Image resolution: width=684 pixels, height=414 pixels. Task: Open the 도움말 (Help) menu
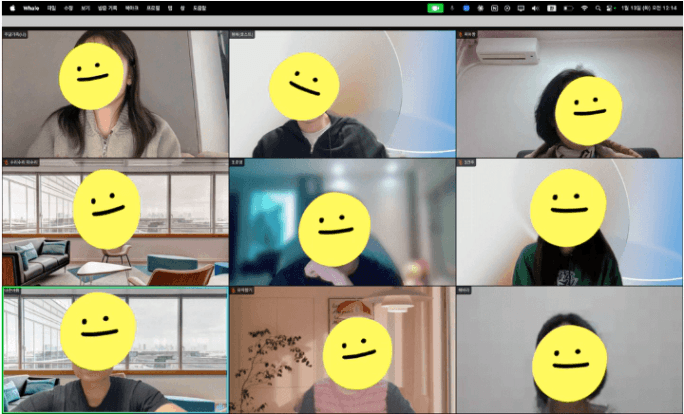(x=199, y=8)
